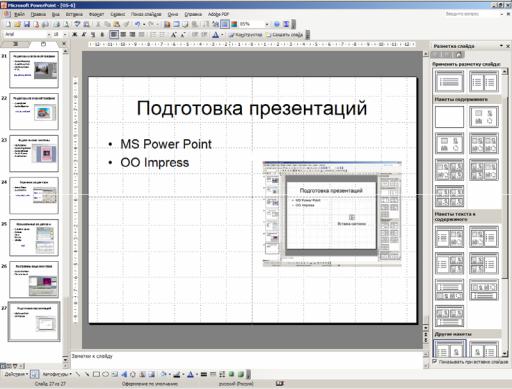Click the Line Style icon
This screenshot has height=389, width=512.
click(204, 374)
